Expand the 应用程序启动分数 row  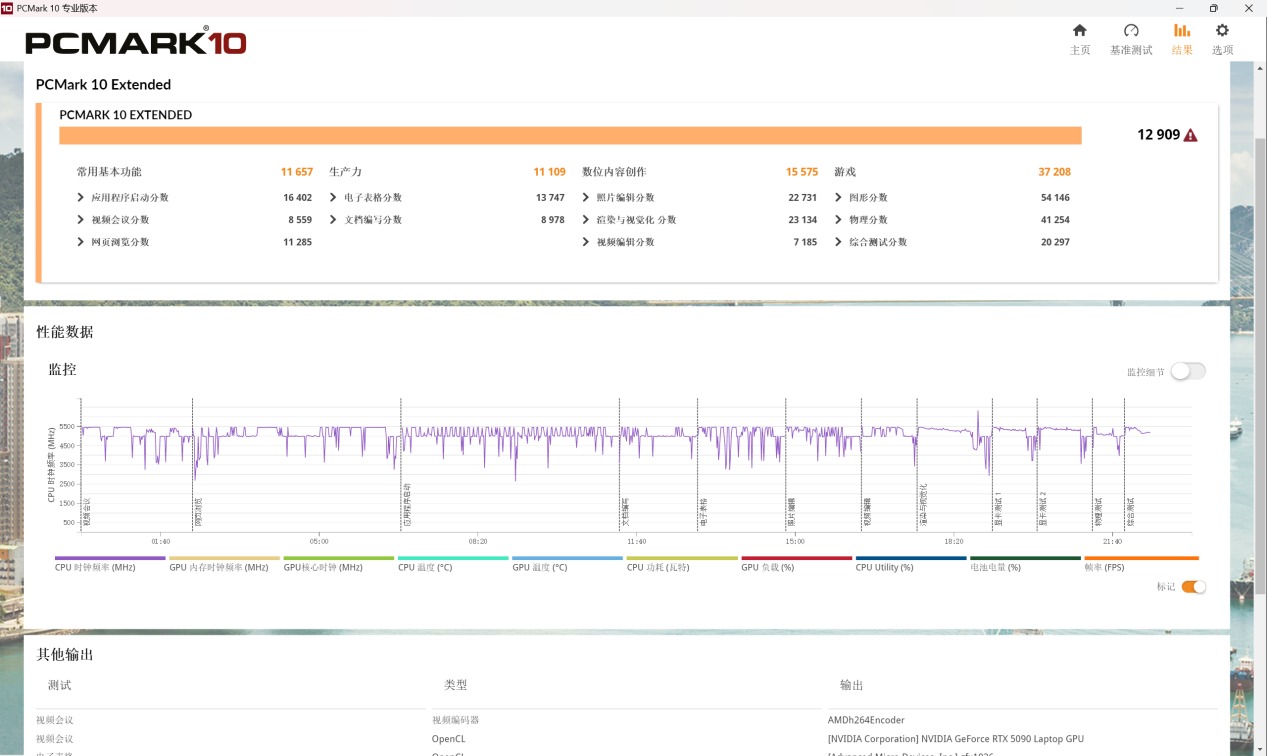click(81, 198)
